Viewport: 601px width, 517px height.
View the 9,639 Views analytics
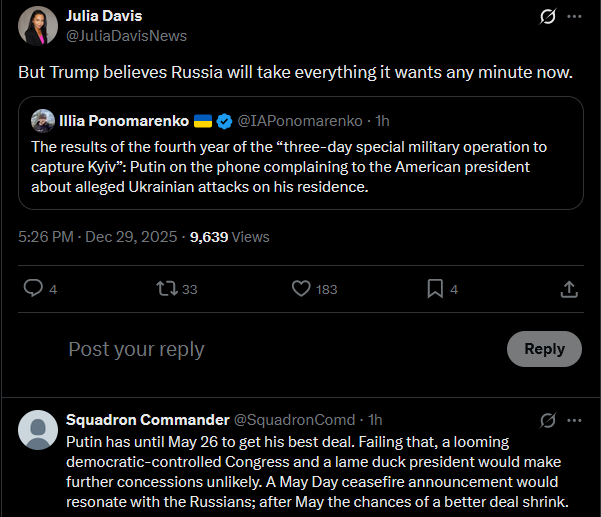[x=229, y=237]
